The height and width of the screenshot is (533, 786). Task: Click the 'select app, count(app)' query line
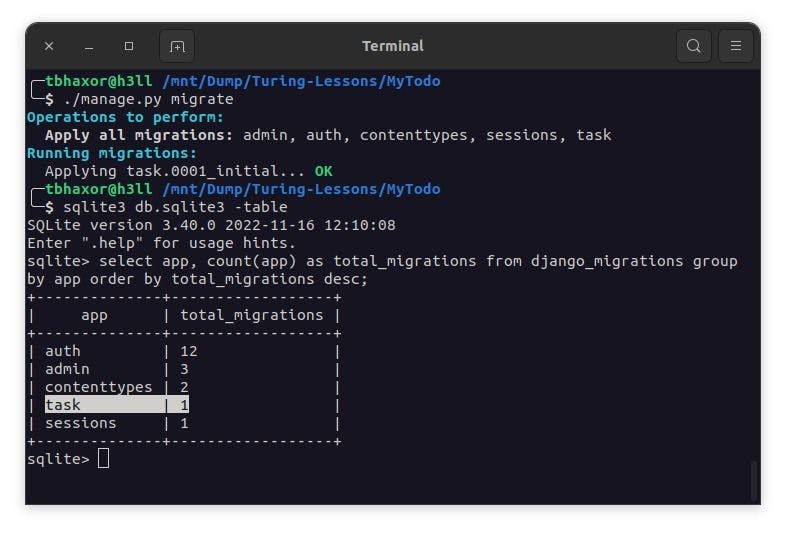click(382, 261)
